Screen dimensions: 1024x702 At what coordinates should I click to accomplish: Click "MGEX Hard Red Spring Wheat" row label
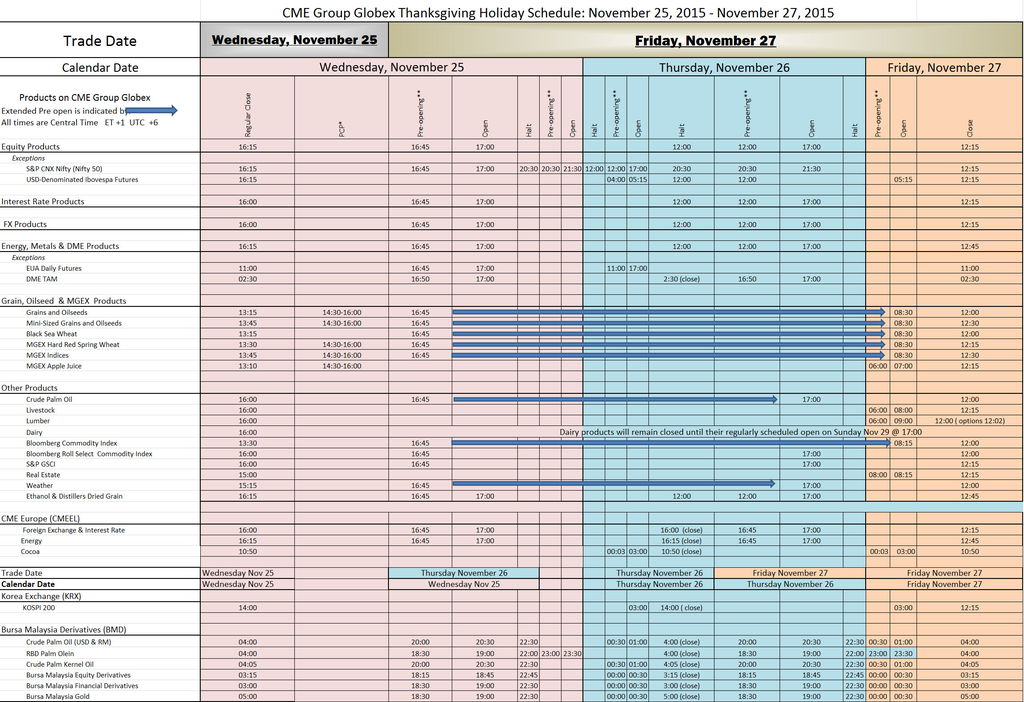click(x=72, y=344)
